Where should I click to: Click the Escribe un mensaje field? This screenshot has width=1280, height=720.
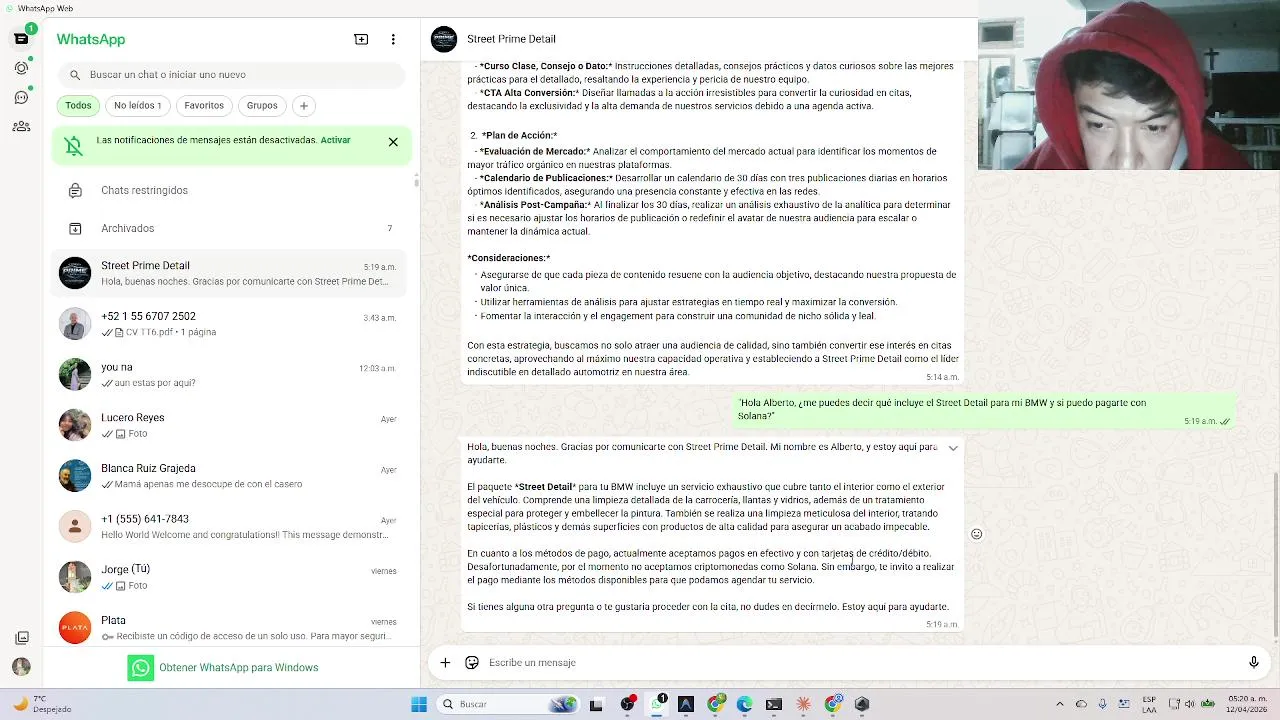[x=860, y=662]
